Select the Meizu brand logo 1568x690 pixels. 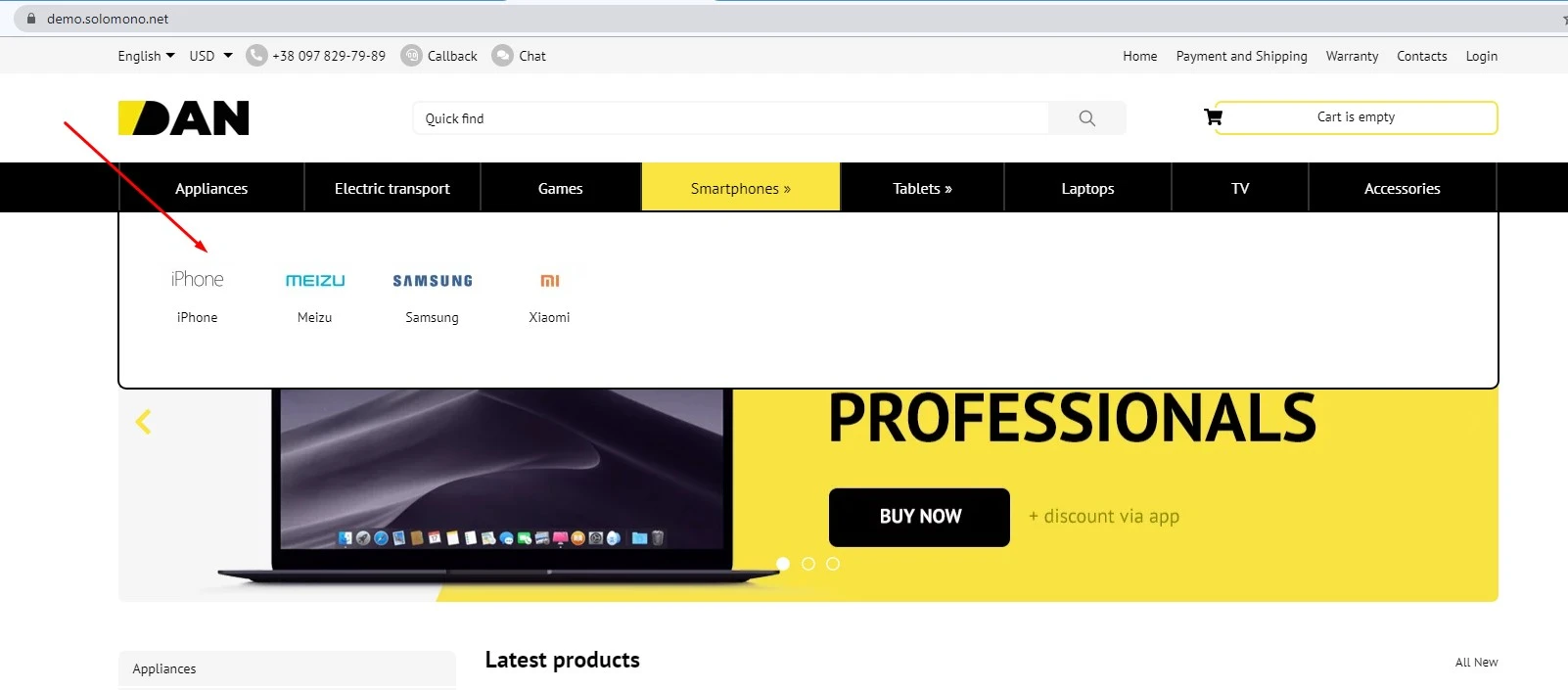[315, 281]
